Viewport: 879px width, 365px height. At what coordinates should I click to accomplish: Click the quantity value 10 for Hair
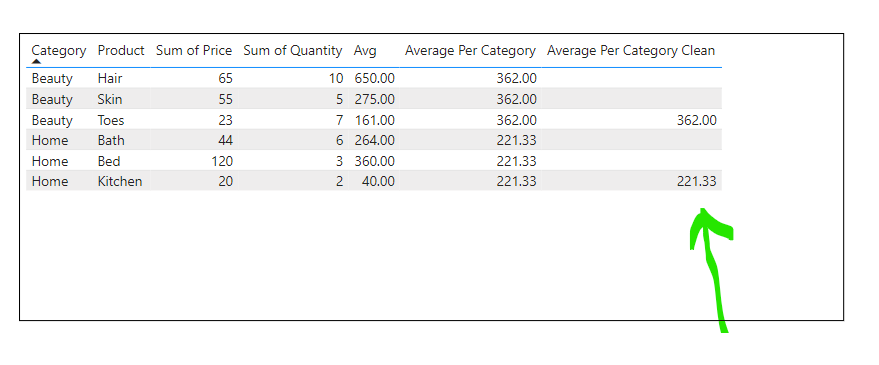(336, 78)
